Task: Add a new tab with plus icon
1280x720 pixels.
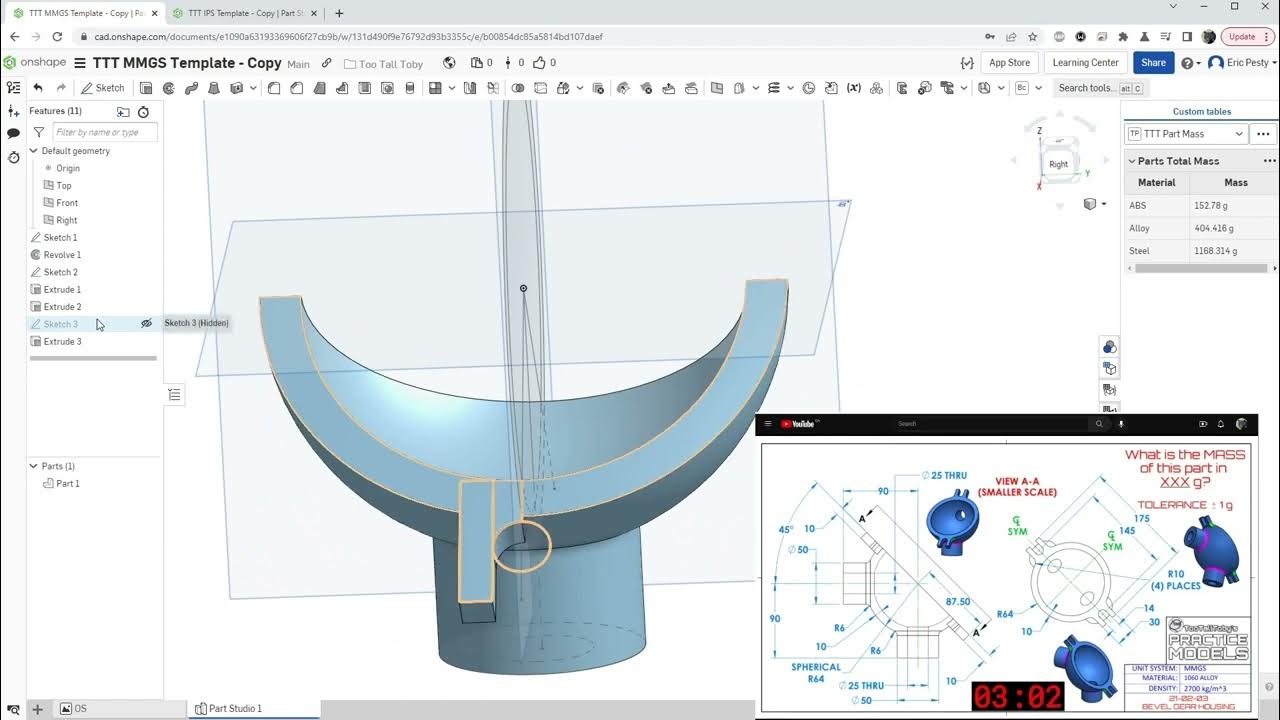Action: click(37, 709)
